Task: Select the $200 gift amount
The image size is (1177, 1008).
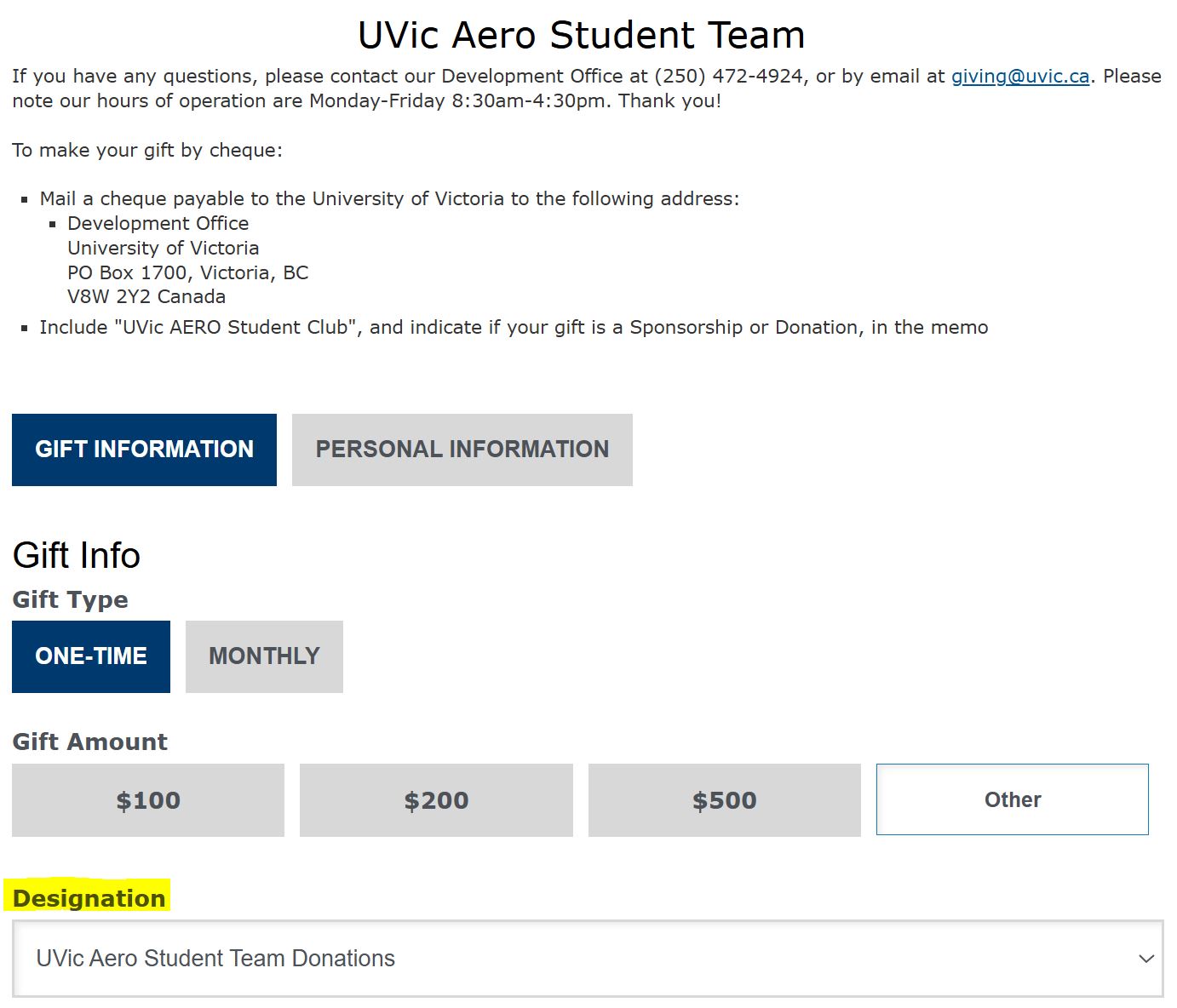Action: (x=436, y=800)
